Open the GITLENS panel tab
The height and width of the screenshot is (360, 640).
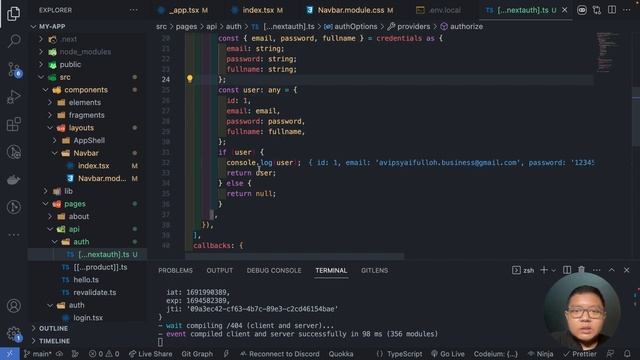coord(374,270)
